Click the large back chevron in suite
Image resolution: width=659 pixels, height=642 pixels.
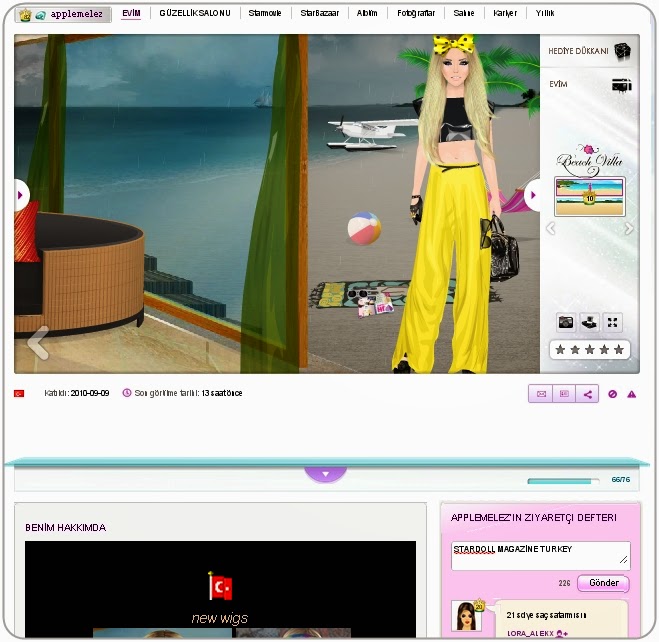pos(38,343)
